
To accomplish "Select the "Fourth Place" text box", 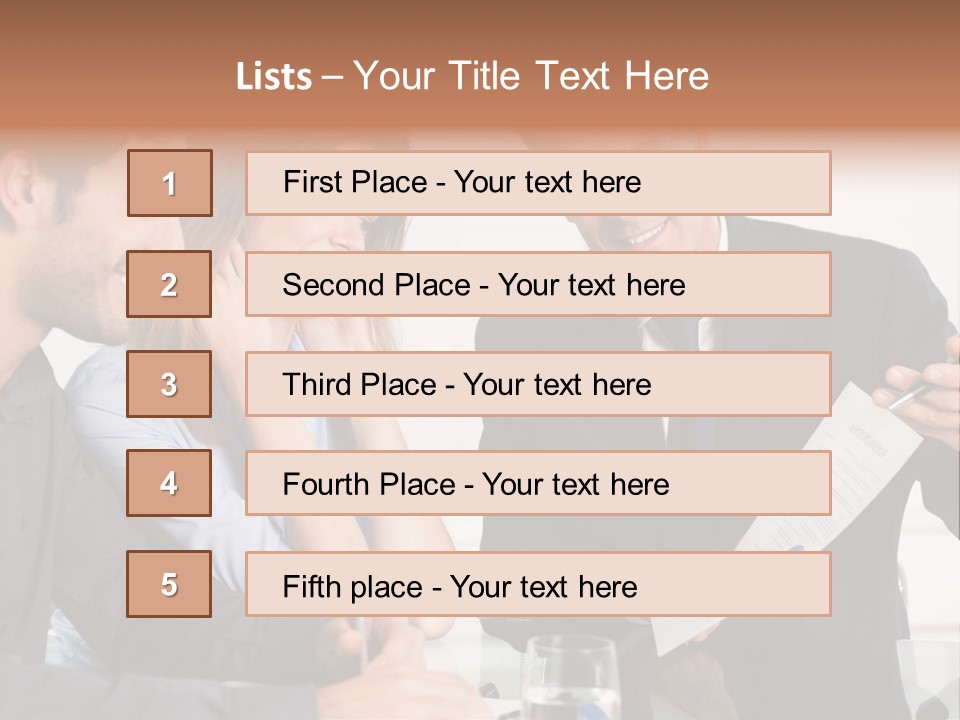I will (x=538, y=484).
